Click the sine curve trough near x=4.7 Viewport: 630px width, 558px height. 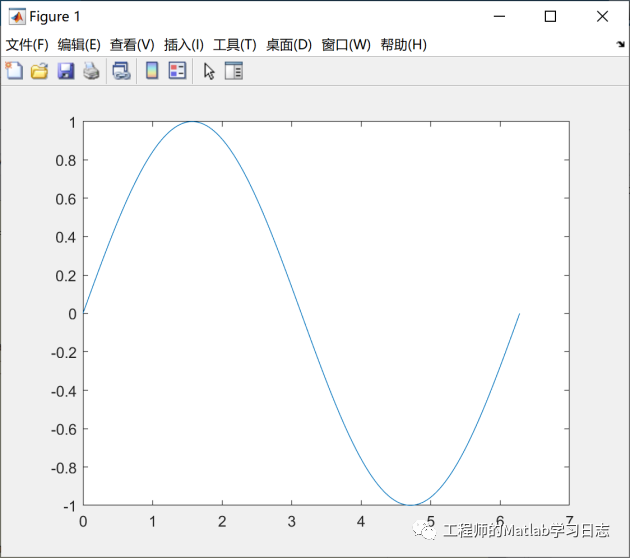pos(410,505)
